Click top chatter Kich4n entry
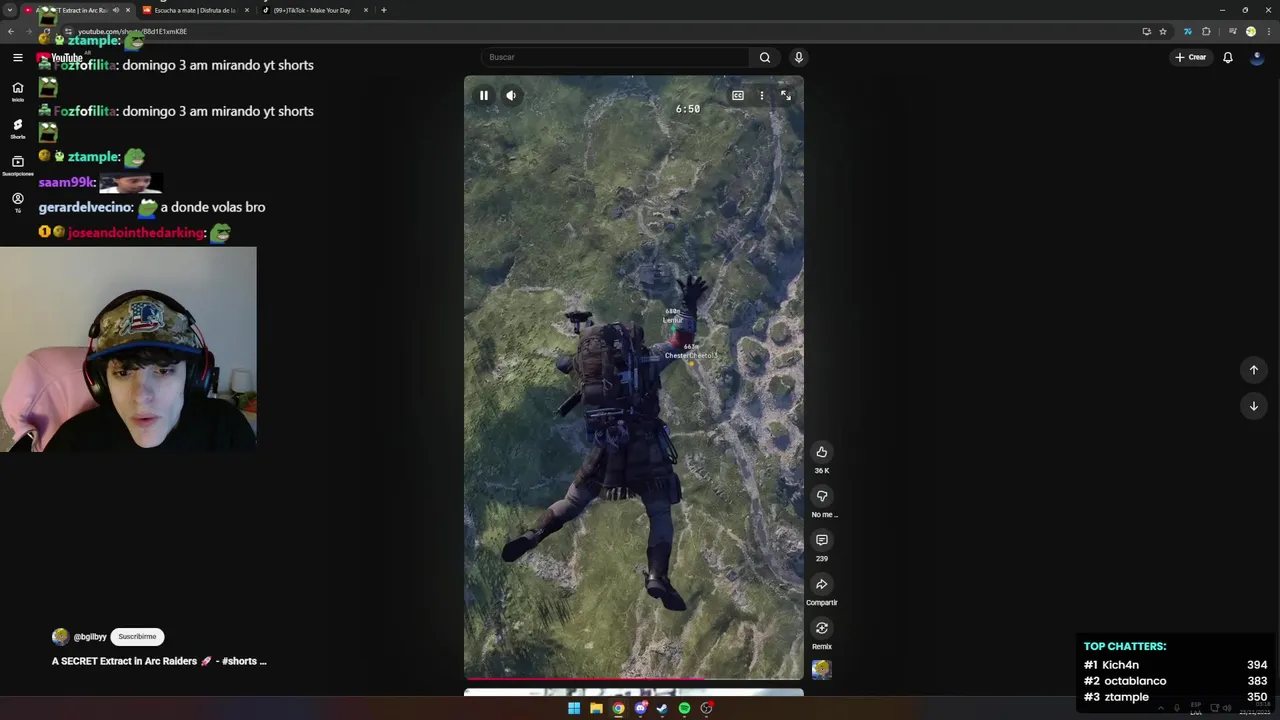Image resolution: width=1280 pixels, height=720 pixels. (x=1175, y=665)
